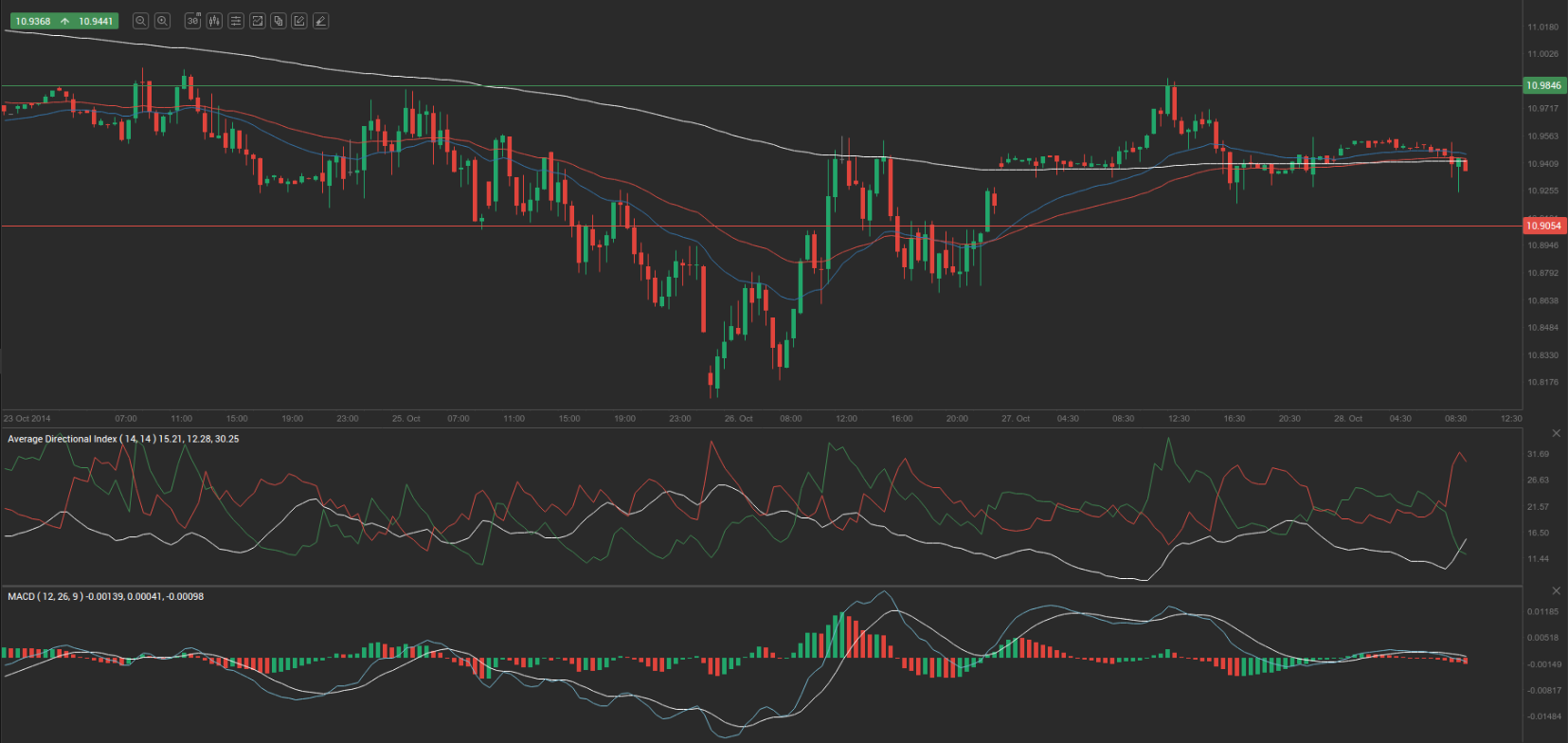The height and width of the screenshot is (743, 1568).
Task: Open chart settings sliders icon
Action: coord(236,21)
